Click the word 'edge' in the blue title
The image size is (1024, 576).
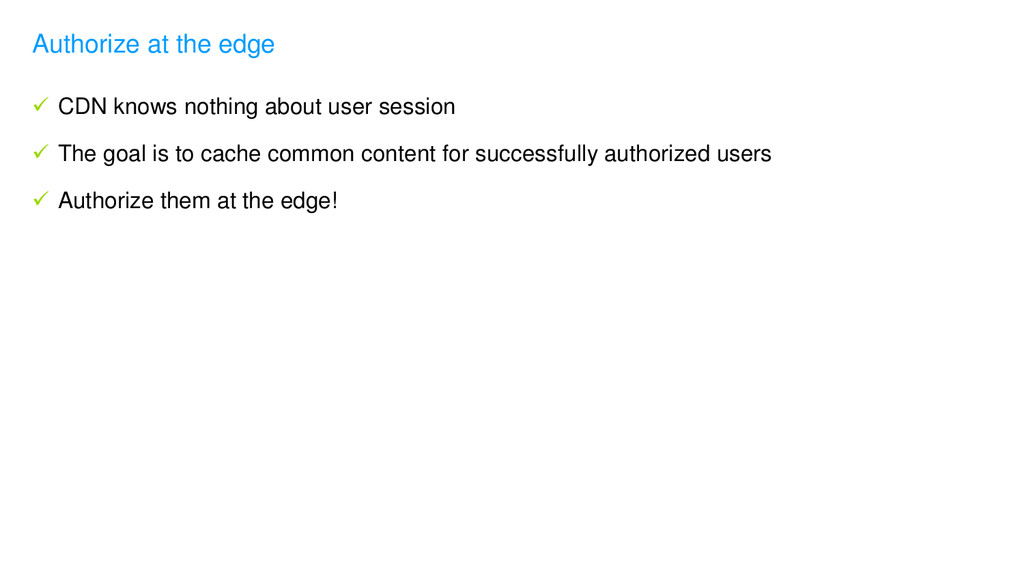[x=246, y=46]
